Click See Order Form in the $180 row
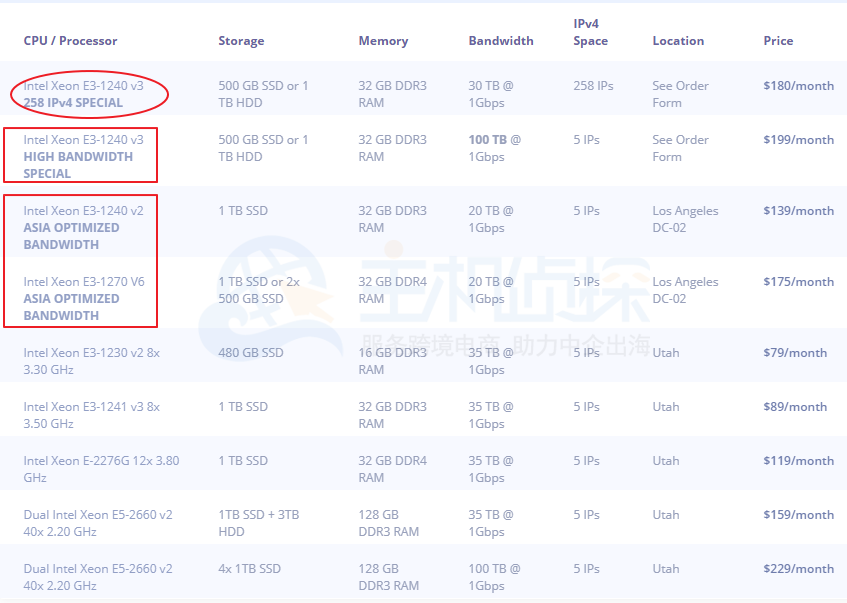 [680, 94]
